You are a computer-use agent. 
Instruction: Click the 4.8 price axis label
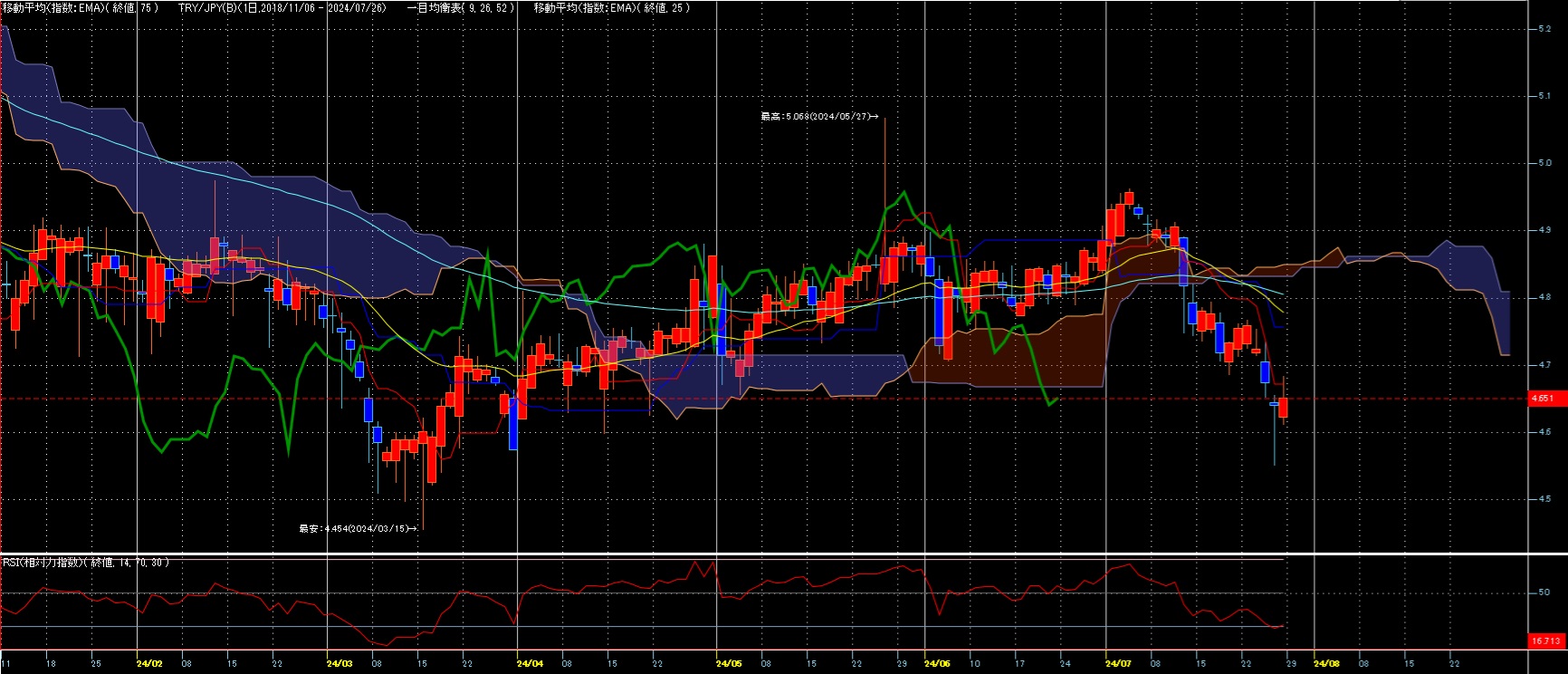tap(1544, 297)
